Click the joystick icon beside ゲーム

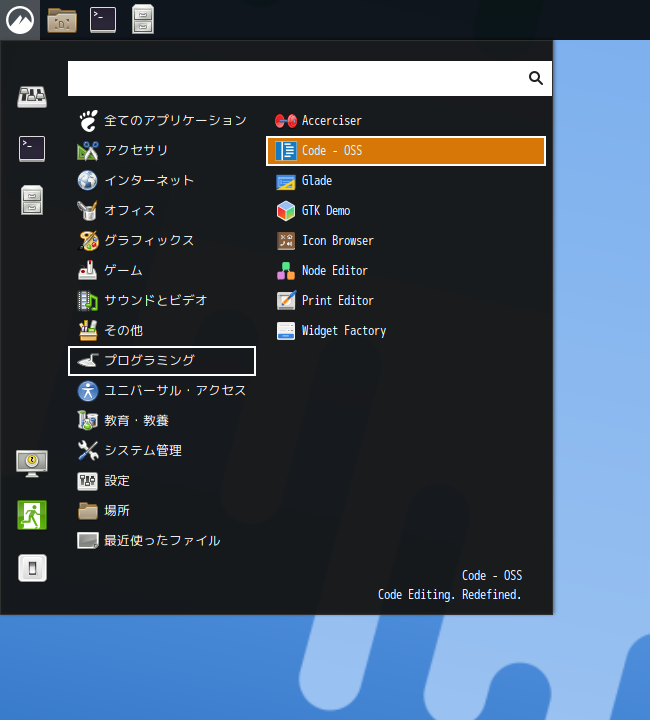click(87, 270)
